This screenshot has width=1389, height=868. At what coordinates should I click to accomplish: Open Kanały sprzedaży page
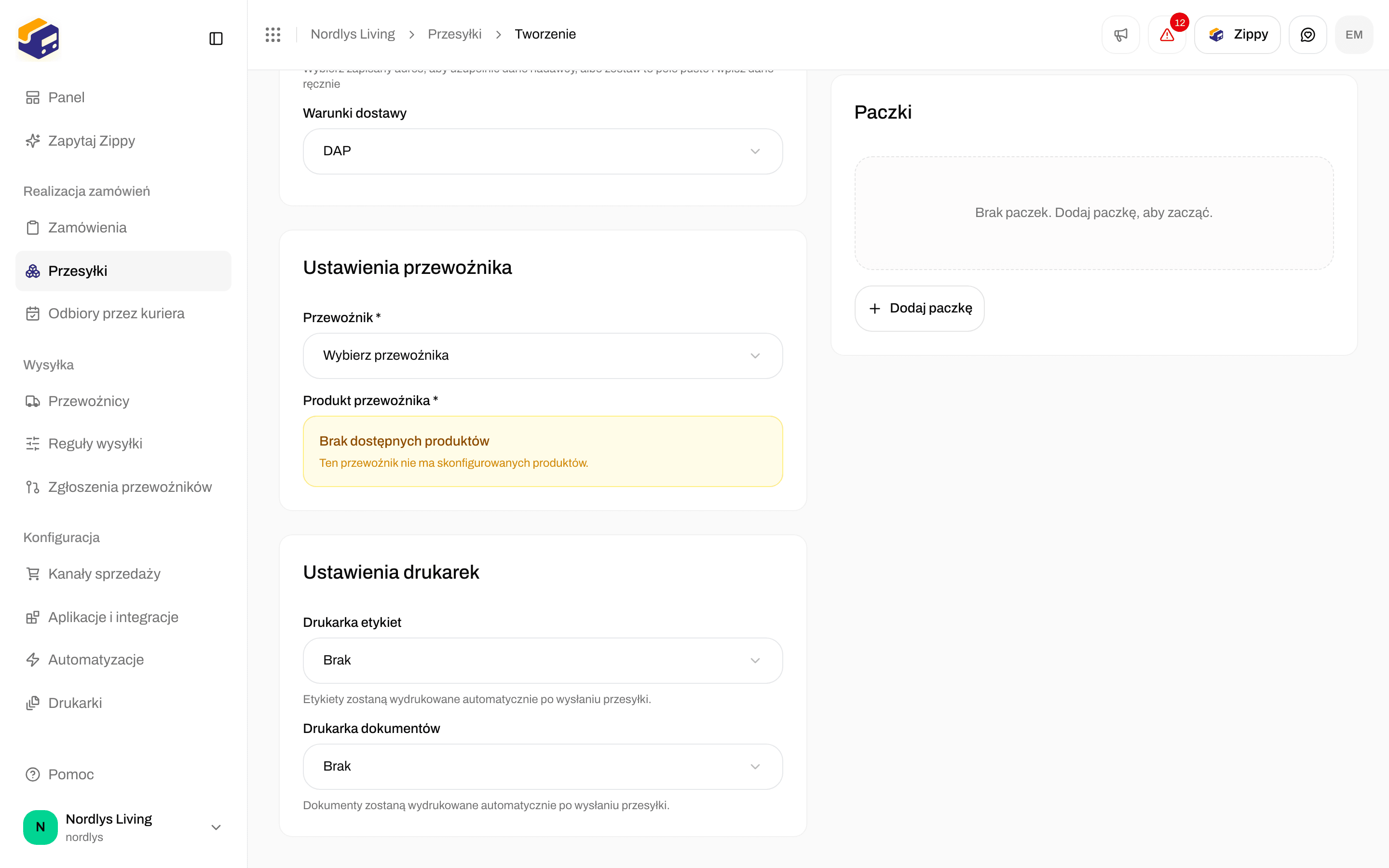click(x=123, y=574)
